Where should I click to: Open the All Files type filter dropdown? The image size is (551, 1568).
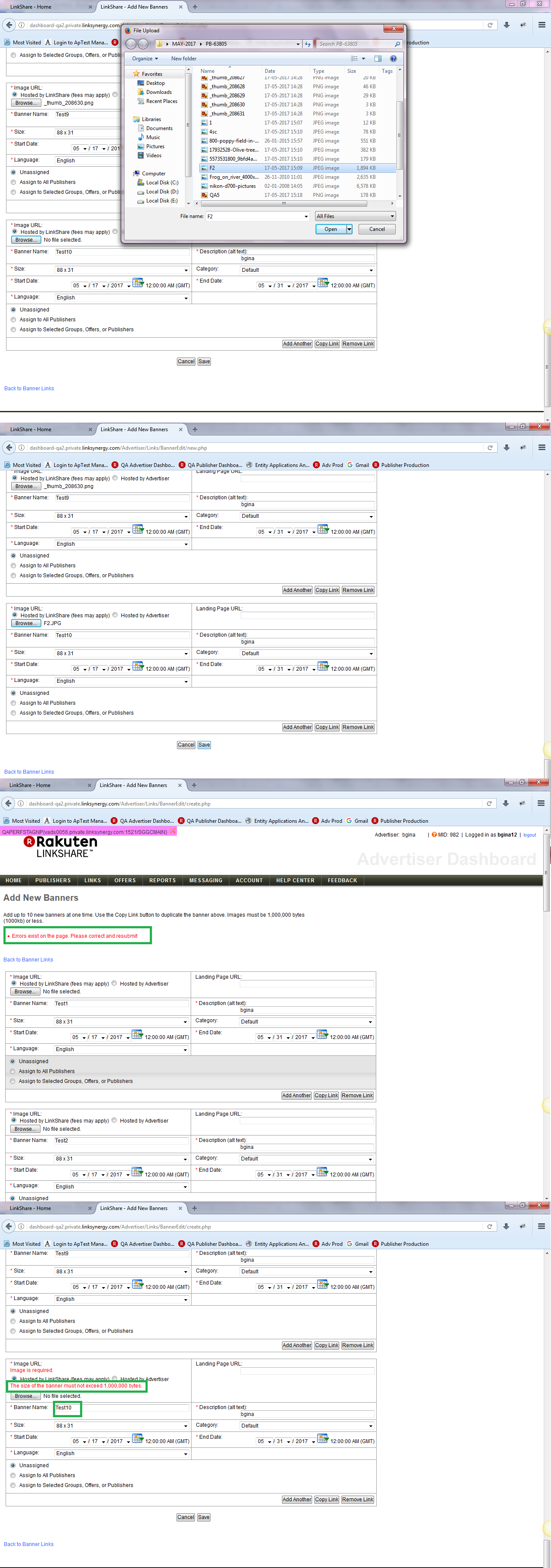355,216
